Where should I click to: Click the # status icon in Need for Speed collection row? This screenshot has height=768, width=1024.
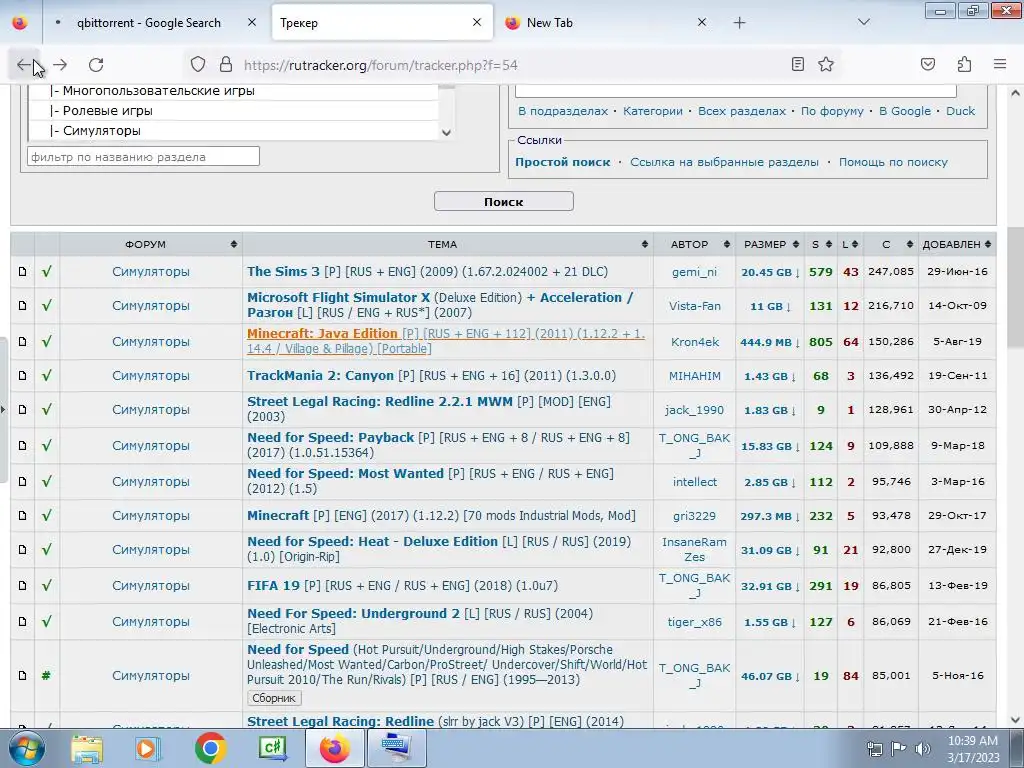coord(46,676)
